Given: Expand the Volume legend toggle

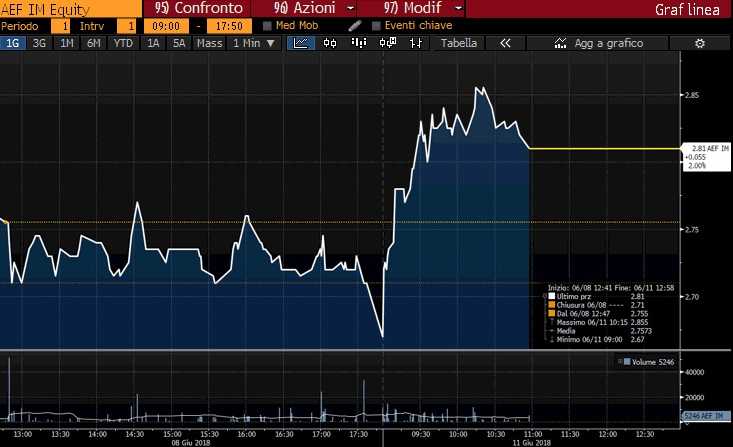Looking at the screenshot, I should pyautogui.click(x=620, y=361).
